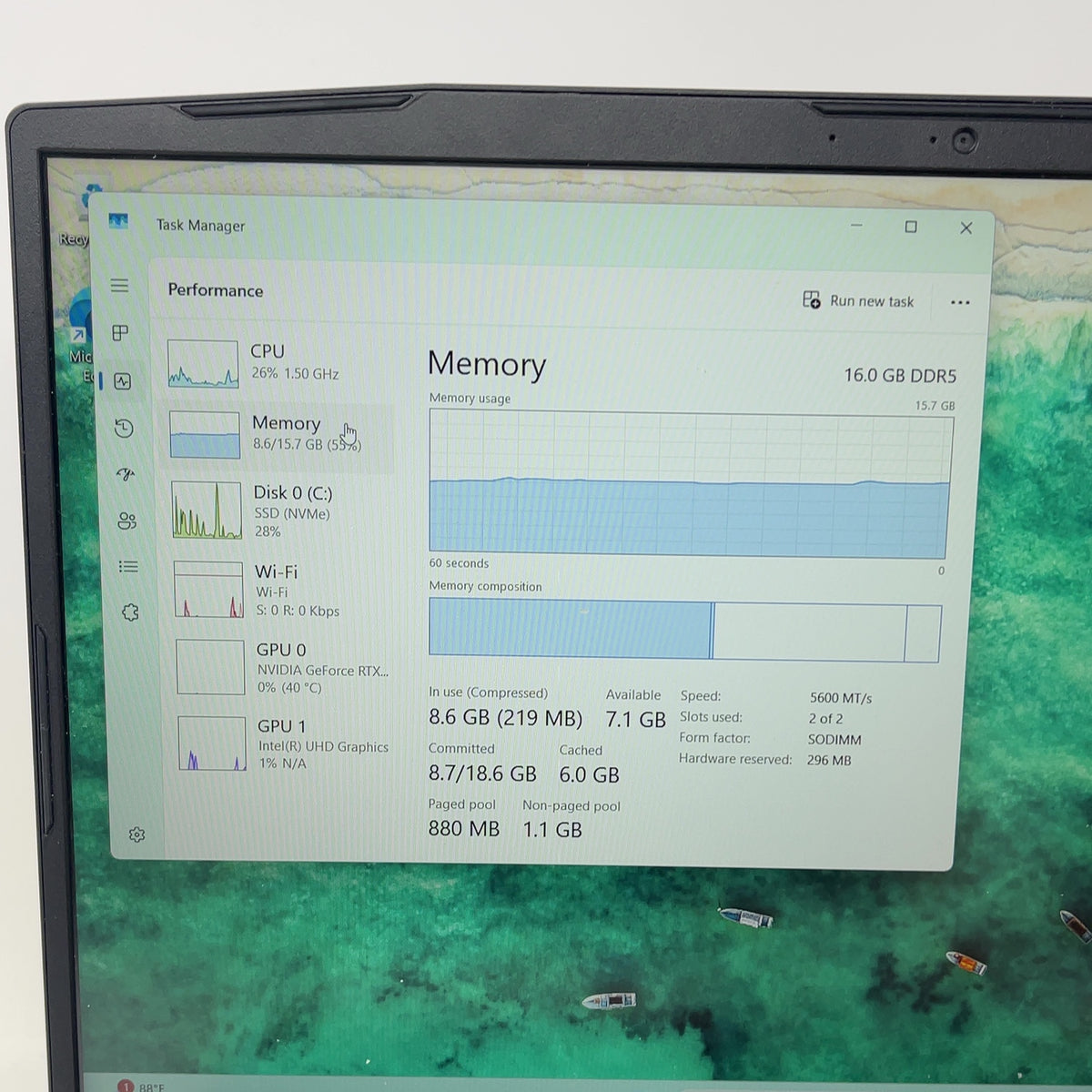Maximize the Task Manager window
This screenshot has width=1092, height=1092.
pos(911,227)
